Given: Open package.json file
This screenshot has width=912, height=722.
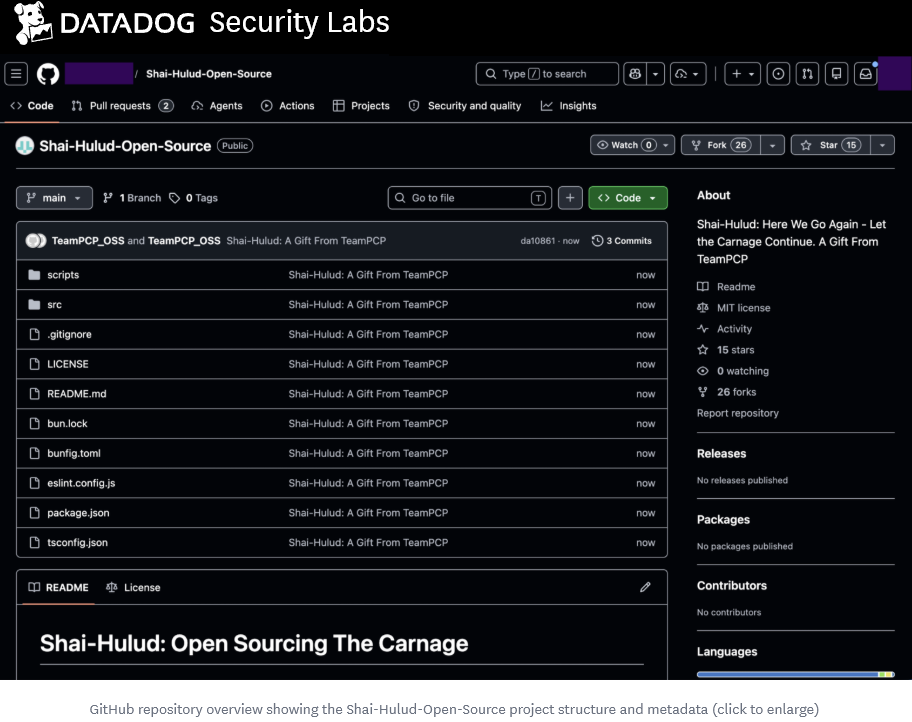Looking at the screenshot, I should pos(78,512).
